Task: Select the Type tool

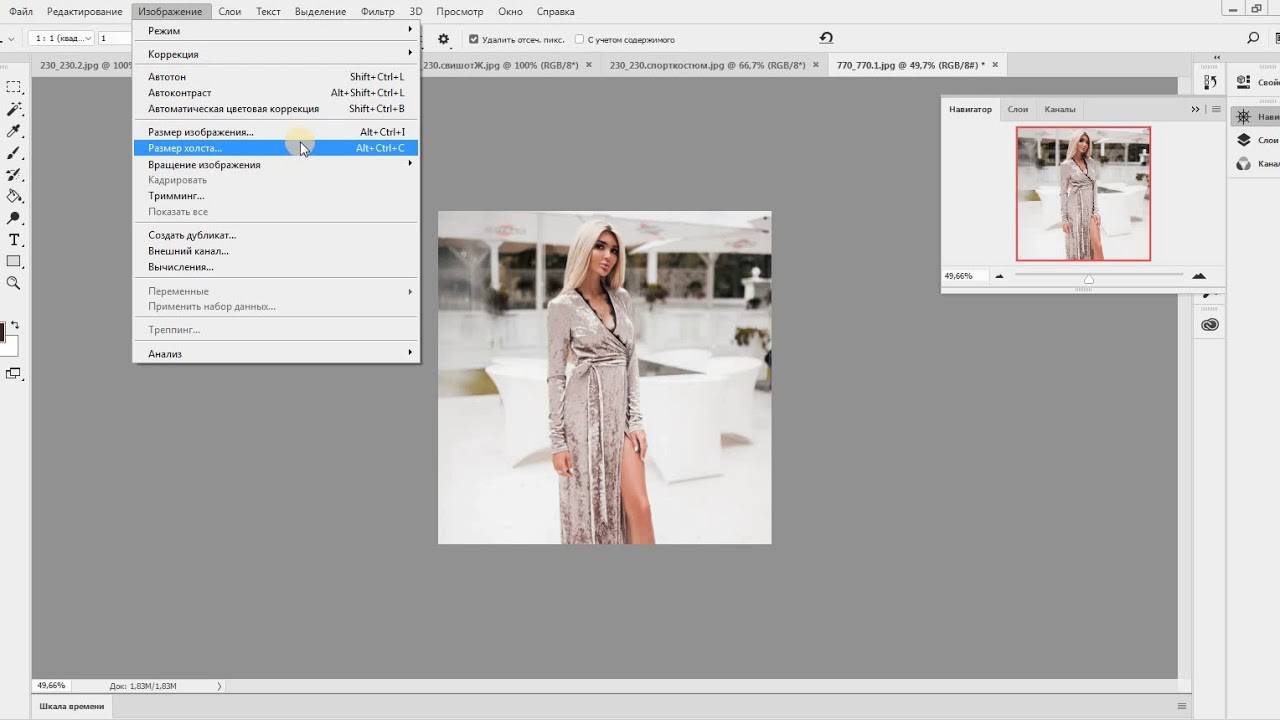Action: tap(14, 240)
